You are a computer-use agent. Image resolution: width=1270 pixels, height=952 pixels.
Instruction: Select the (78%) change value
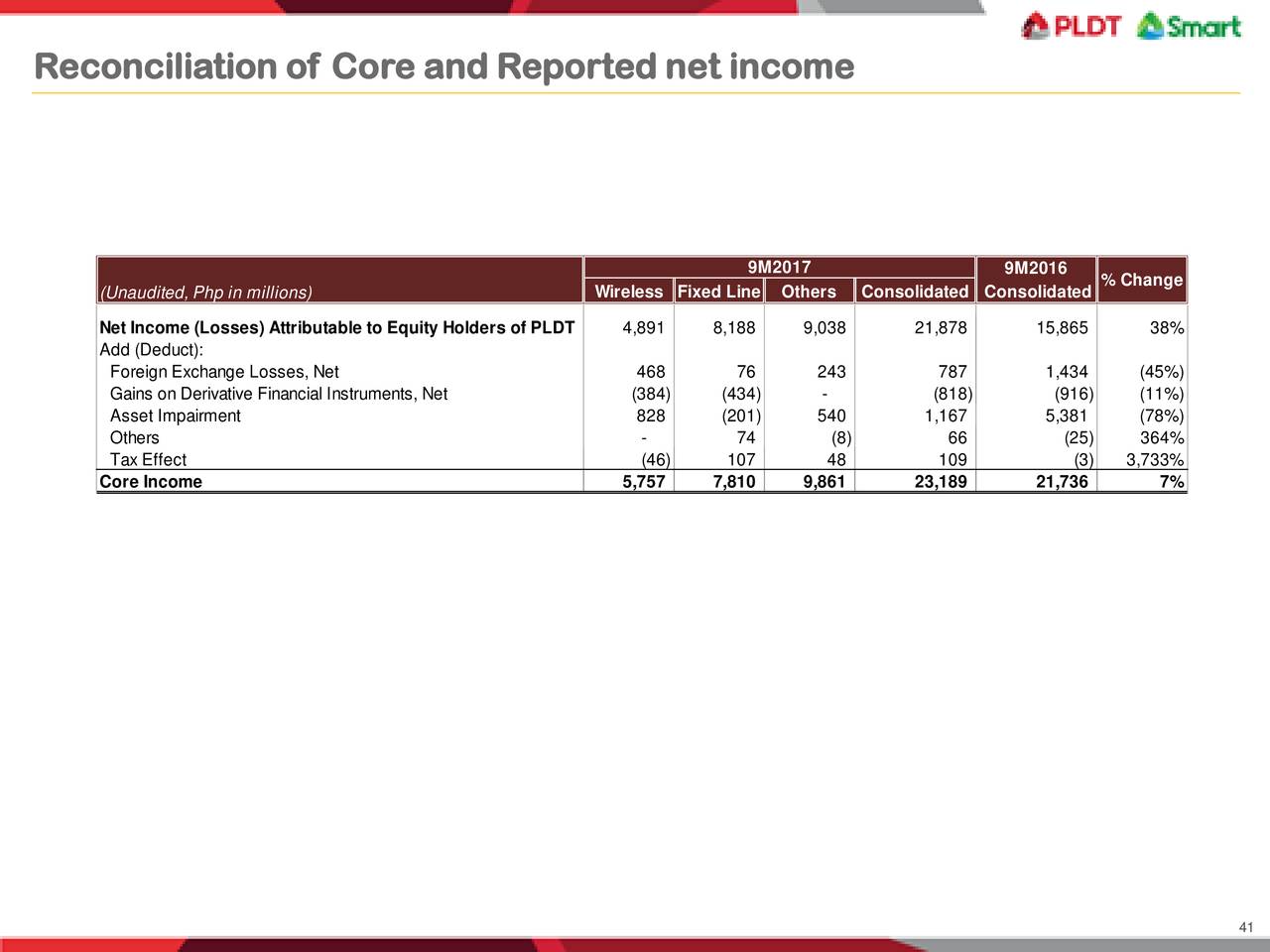point(1162,416)
